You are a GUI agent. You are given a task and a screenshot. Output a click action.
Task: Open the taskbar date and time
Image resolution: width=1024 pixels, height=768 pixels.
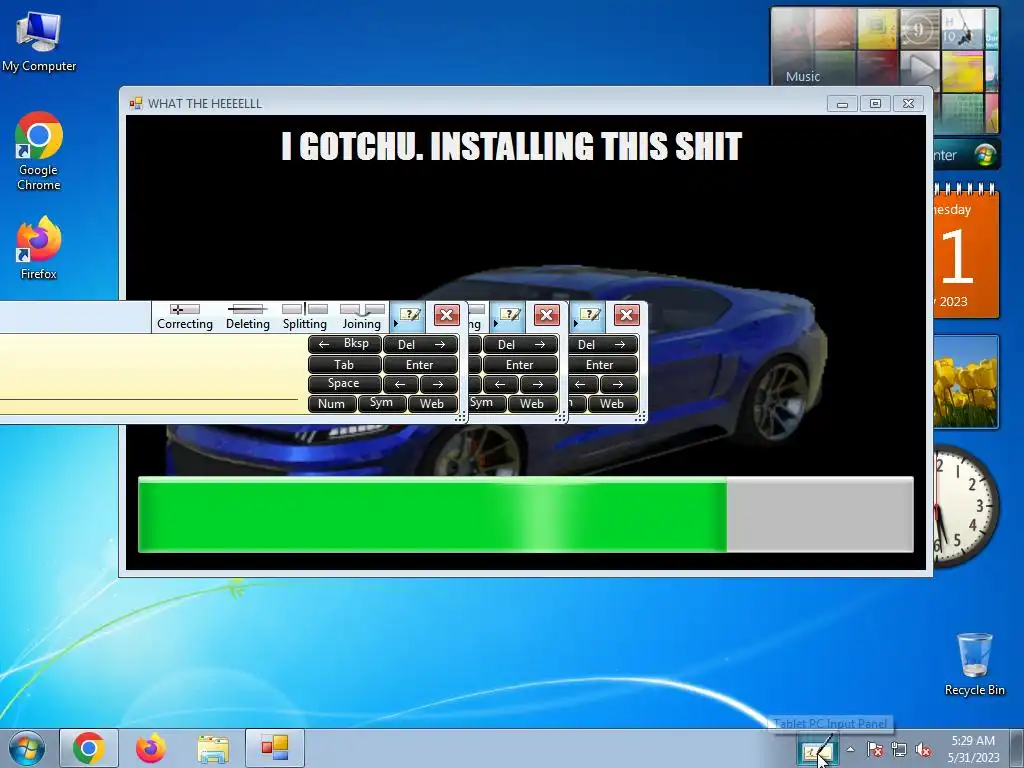(x=973, y=749)
